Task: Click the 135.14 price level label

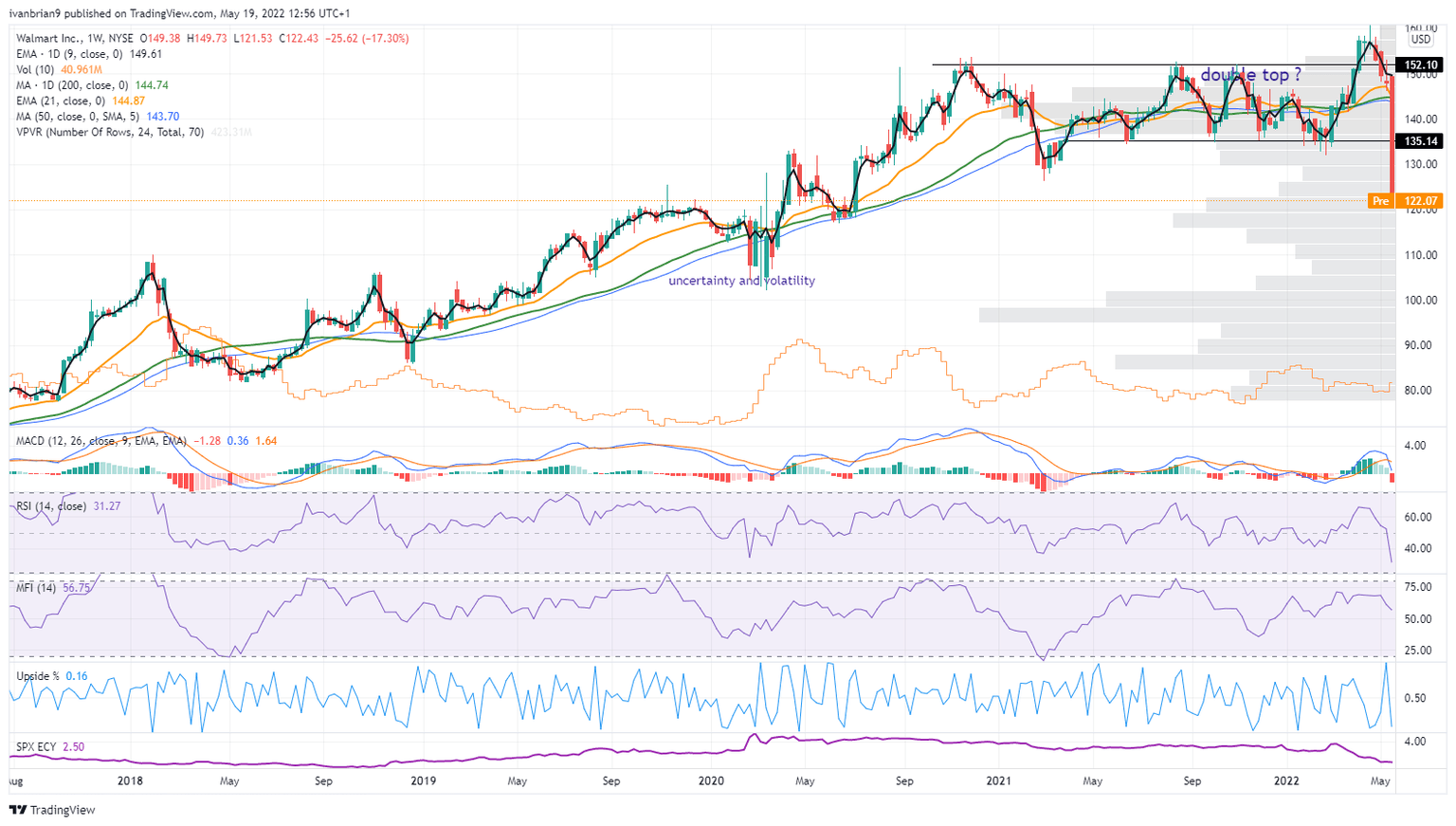Action: click(1421, 141)
